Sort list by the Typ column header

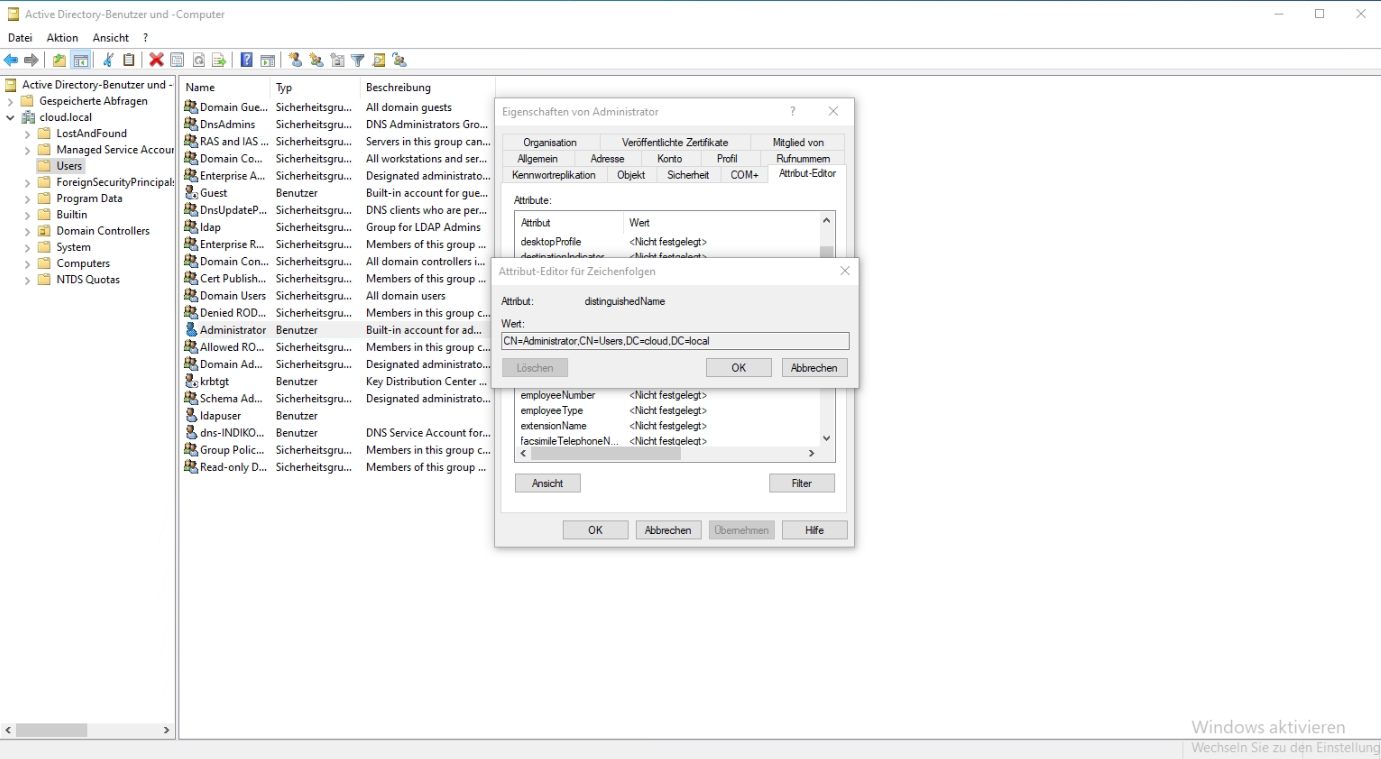315,87
